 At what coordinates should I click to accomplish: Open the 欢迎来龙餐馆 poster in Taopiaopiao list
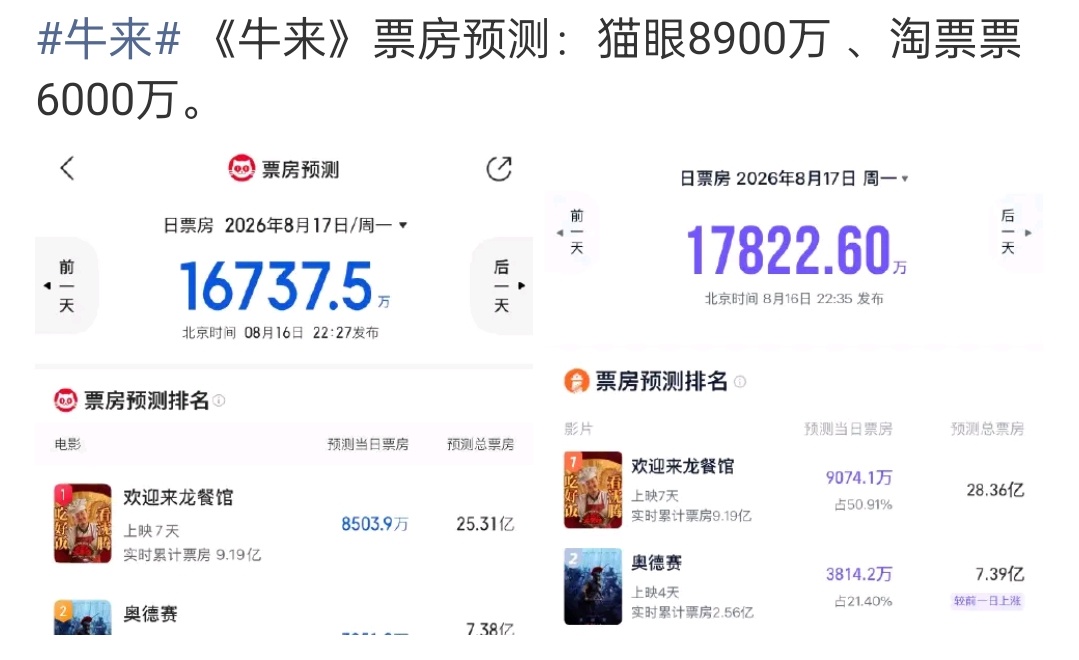[x=593, y=490]
